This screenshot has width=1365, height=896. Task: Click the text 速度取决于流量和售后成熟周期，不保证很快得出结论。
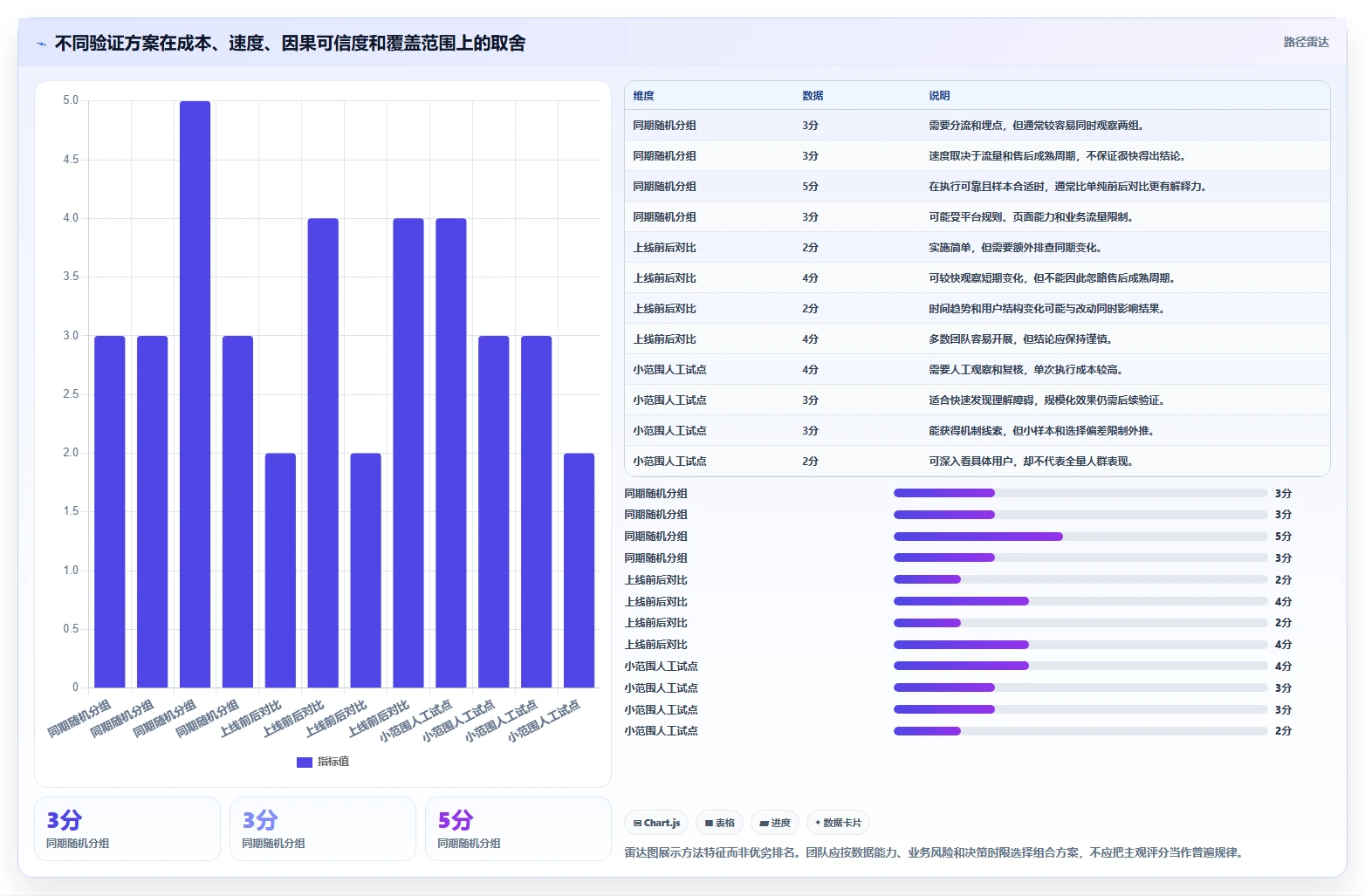(x=1057, y=156)
